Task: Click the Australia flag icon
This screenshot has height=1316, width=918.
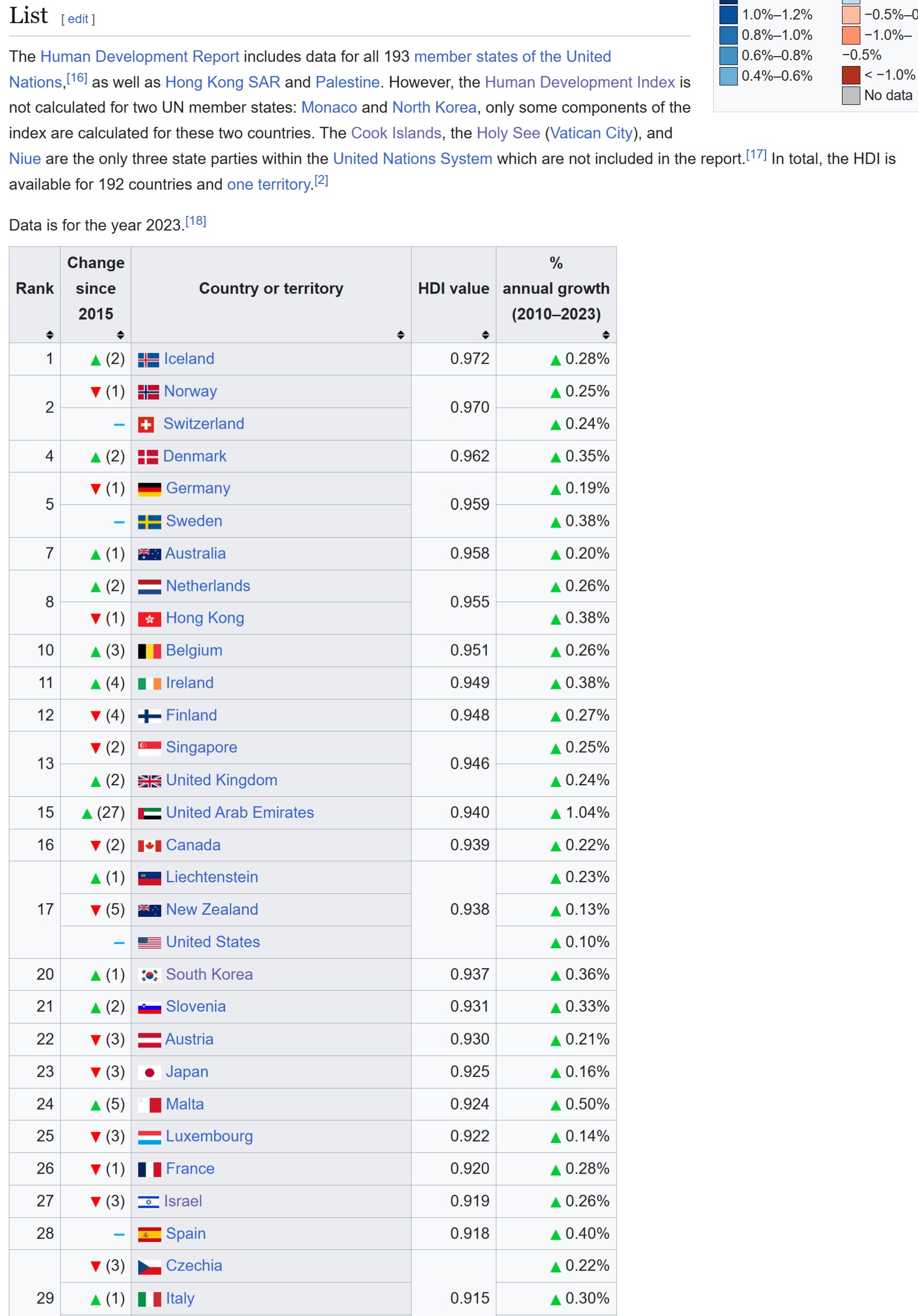Action: pyautogui.click(x=150, y=554)
